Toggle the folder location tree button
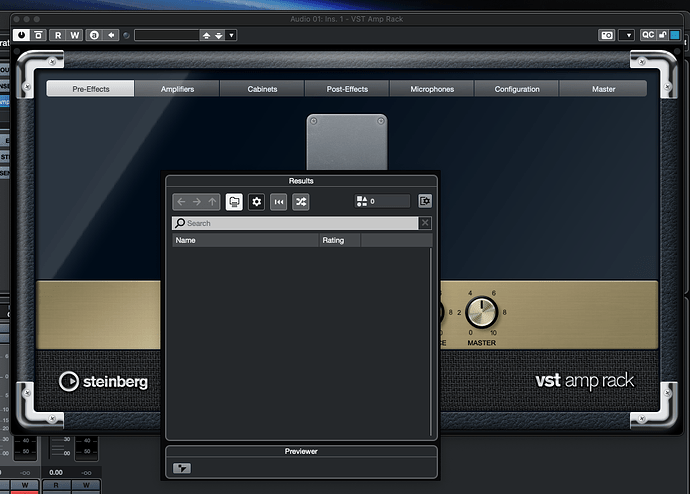The image size is (690, 494). pos(234,202)
